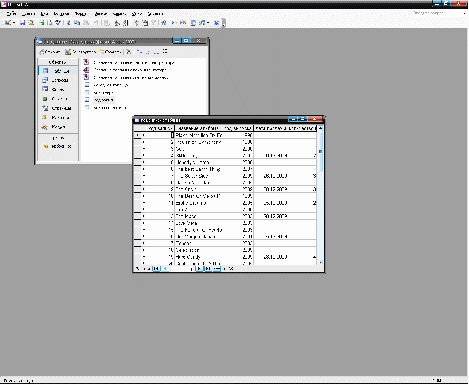Screen dimensions: 469x385
Task: Select Macros in the Objects pane
Action: [58, 118]
